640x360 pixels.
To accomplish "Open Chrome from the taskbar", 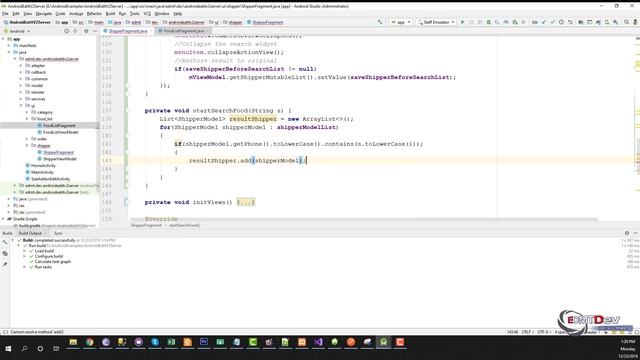I will (89, 342).
